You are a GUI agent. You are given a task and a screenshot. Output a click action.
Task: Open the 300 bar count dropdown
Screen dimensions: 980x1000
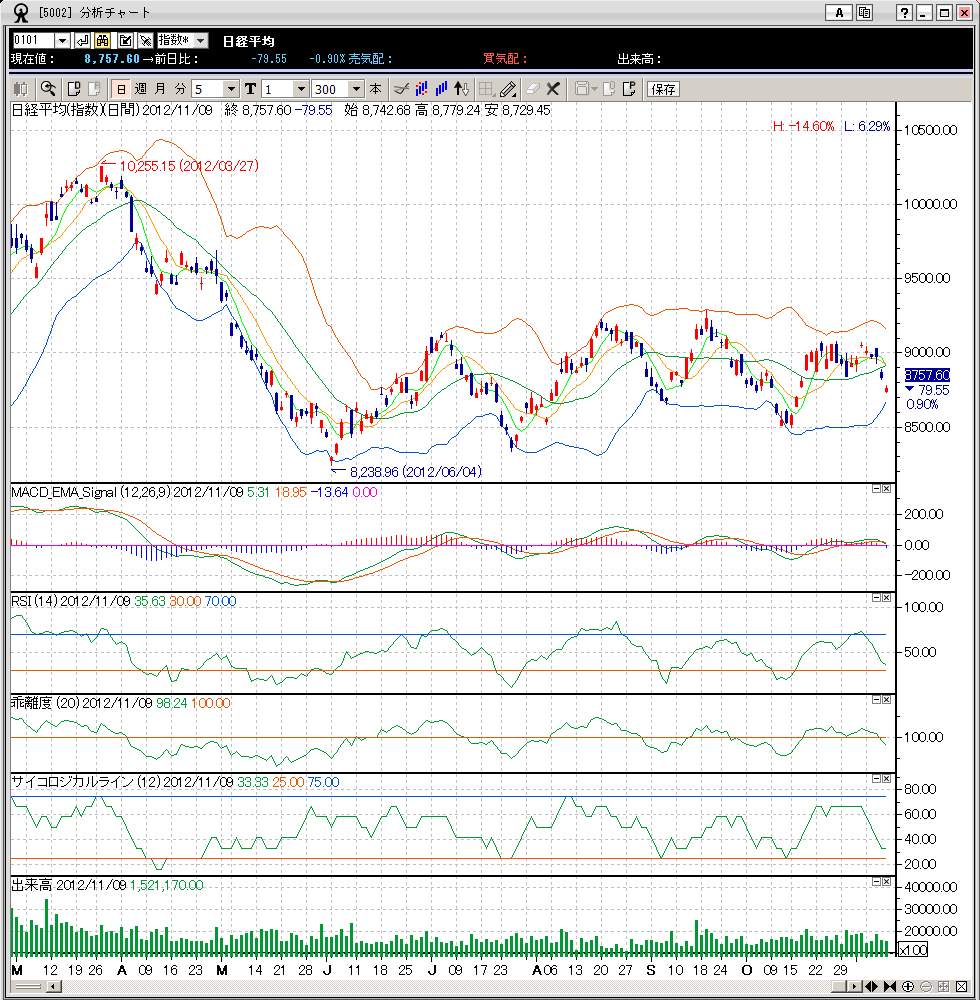tap(356, 88)
